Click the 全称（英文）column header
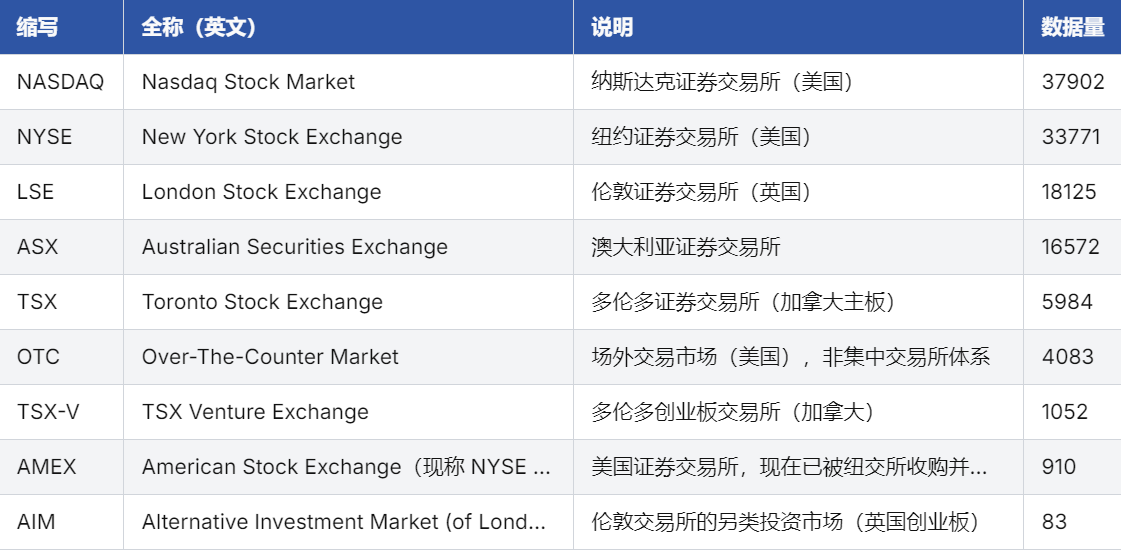The image size is (1121, 550). (199, 27)
